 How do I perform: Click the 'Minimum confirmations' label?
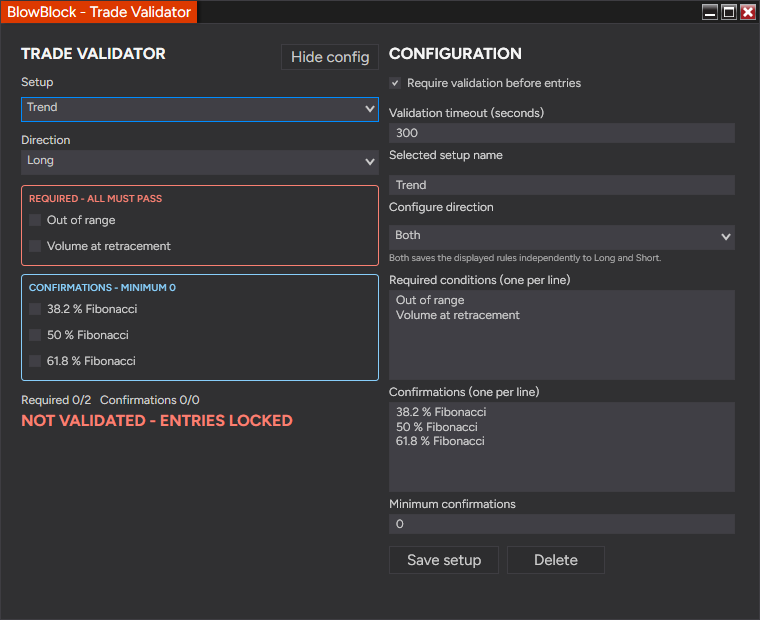tap(452, 504)
